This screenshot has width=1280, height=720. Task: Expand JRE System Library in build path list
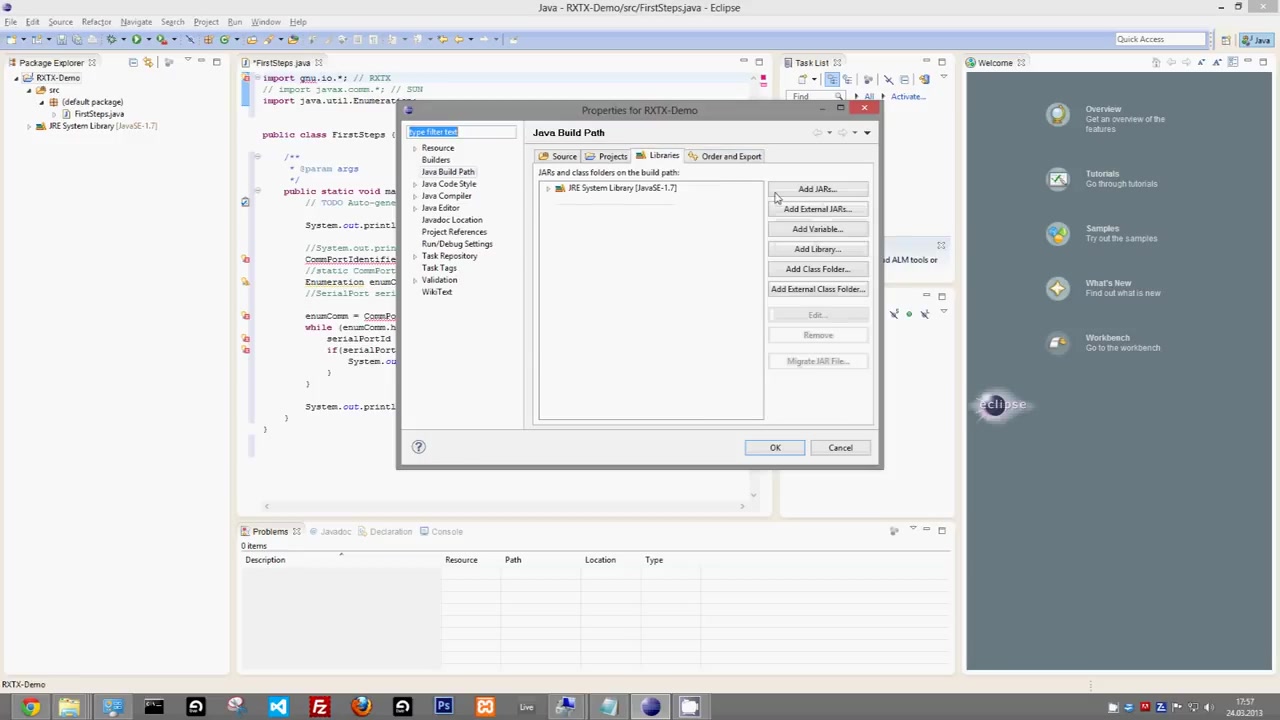pos(547,188)
